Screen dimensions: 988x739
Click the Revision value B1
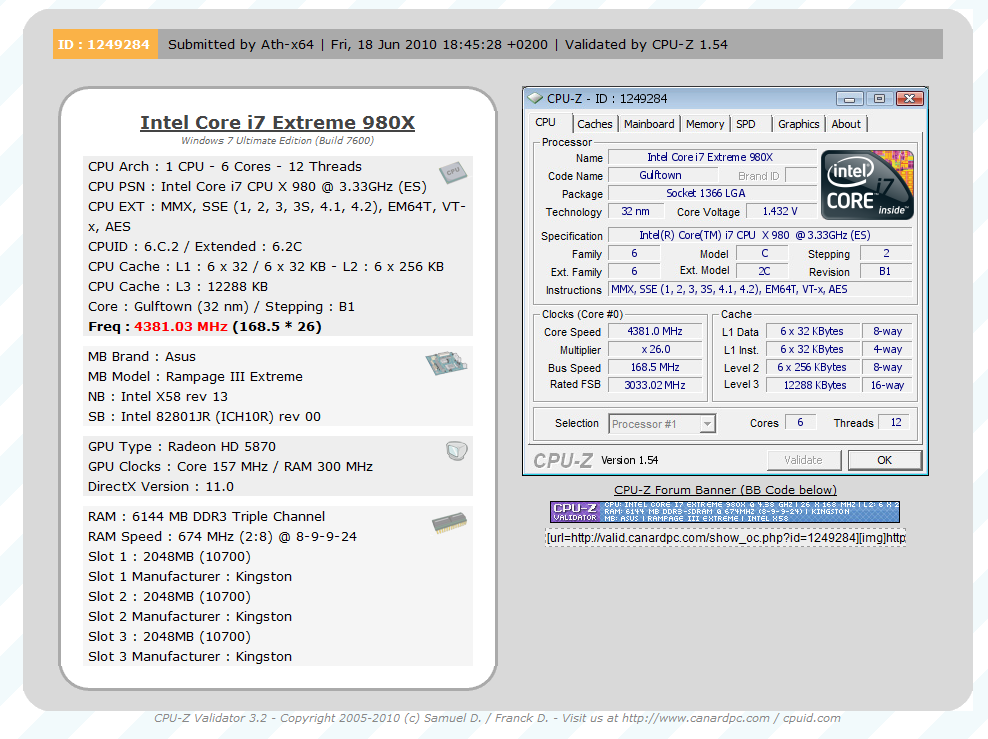(886, 272)
